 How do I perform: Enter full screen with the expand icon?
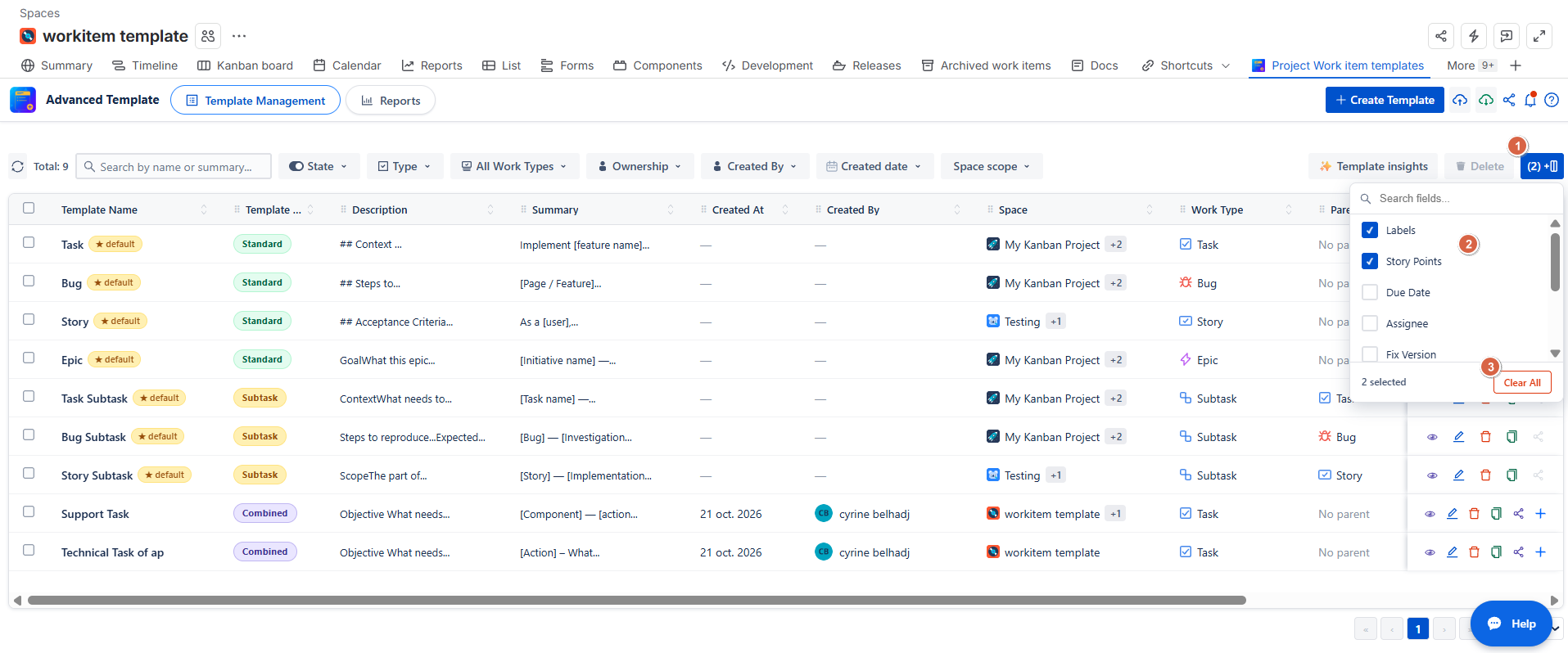[1539, 36]
